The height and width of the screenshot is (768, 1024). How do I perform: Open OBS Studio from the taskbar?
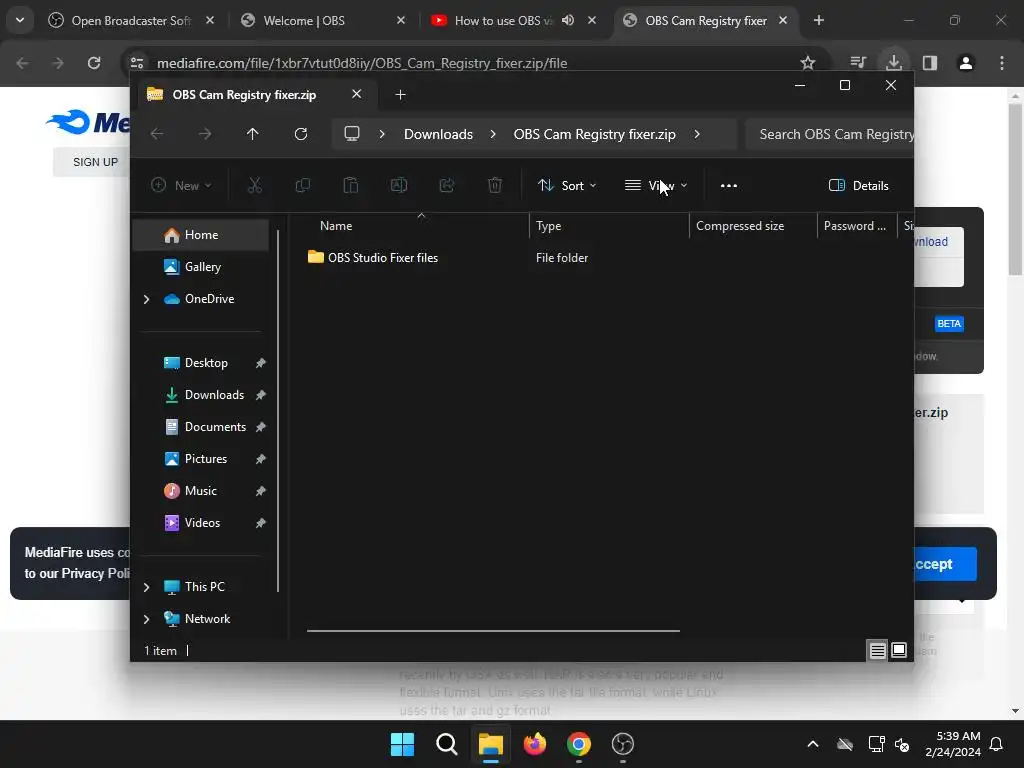pos(623,744)
